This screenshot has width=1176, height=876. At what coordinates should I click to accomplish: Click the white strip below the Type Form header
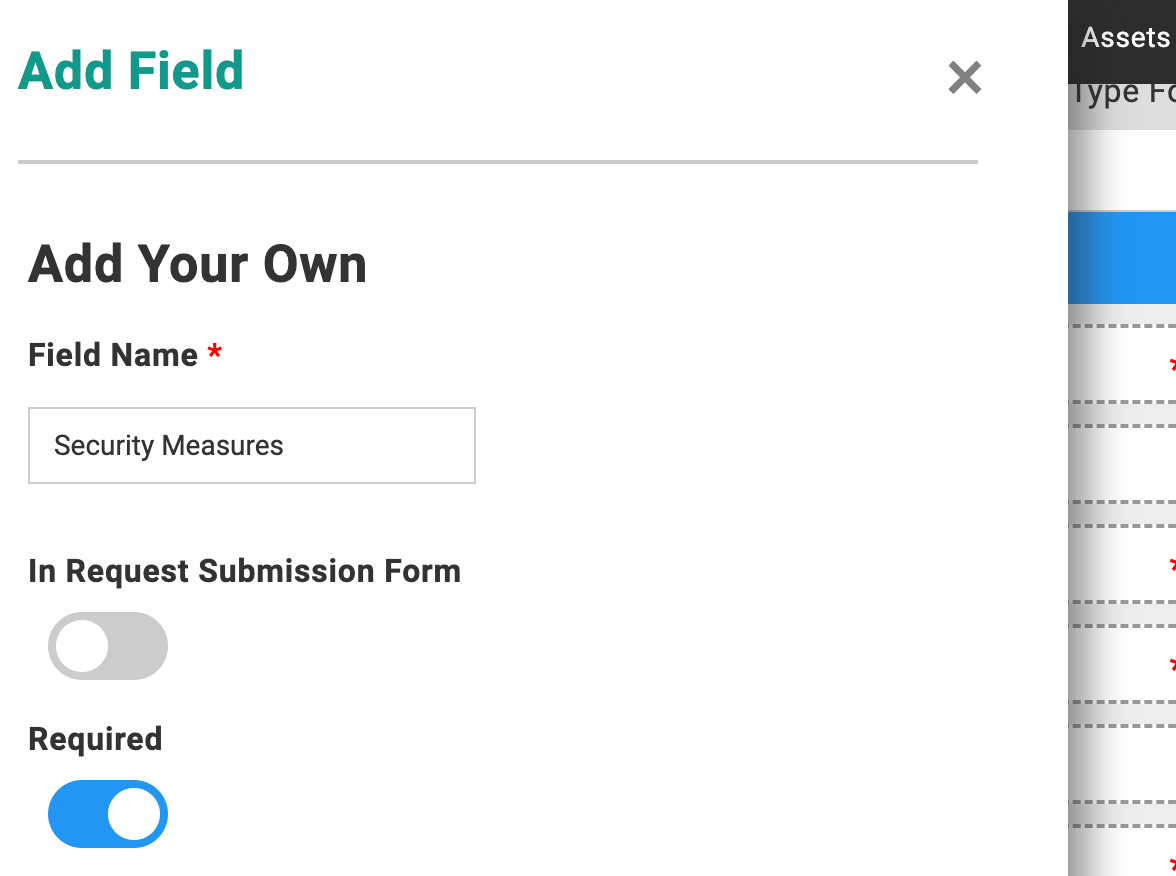1122,170
